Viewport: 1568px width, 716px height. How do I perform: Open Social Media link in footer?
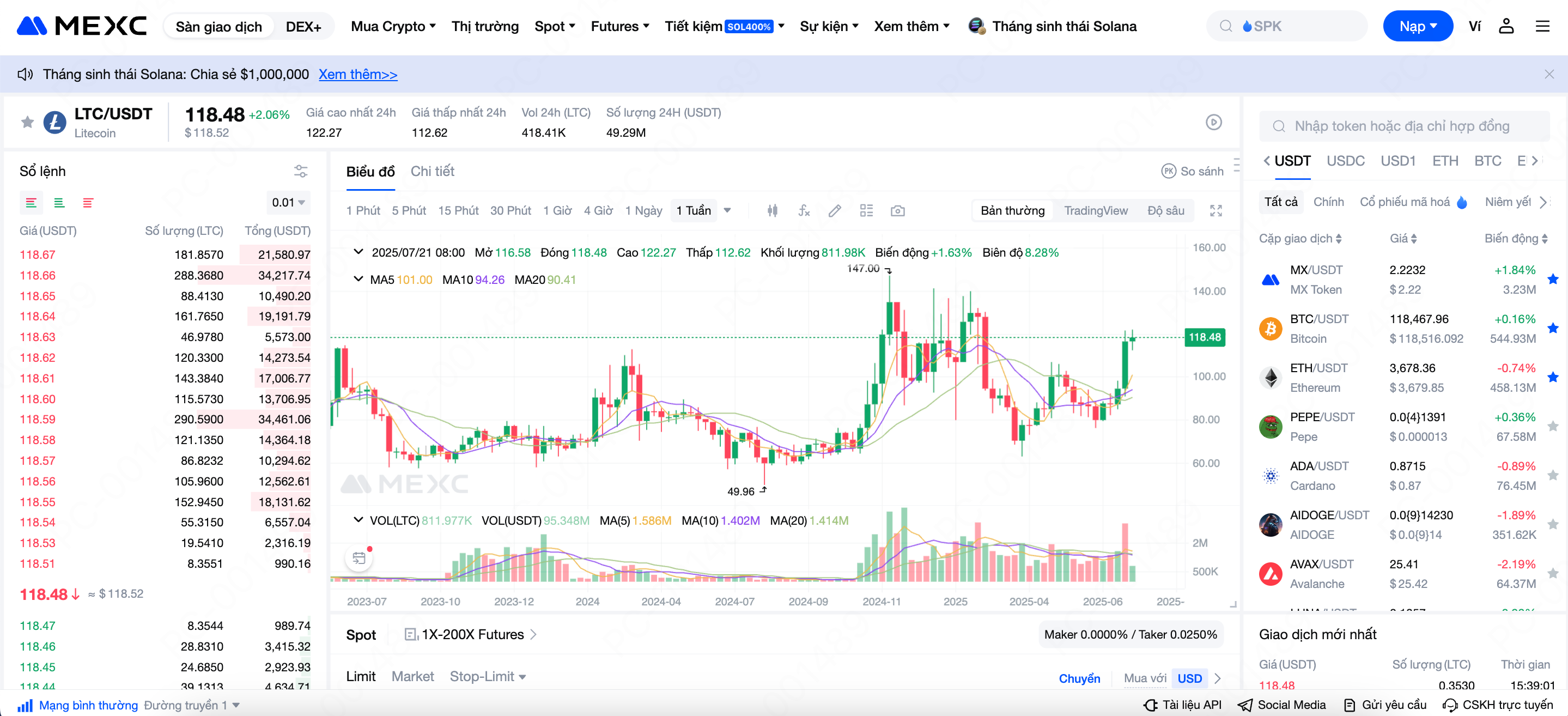click(x=1282, y=705)
